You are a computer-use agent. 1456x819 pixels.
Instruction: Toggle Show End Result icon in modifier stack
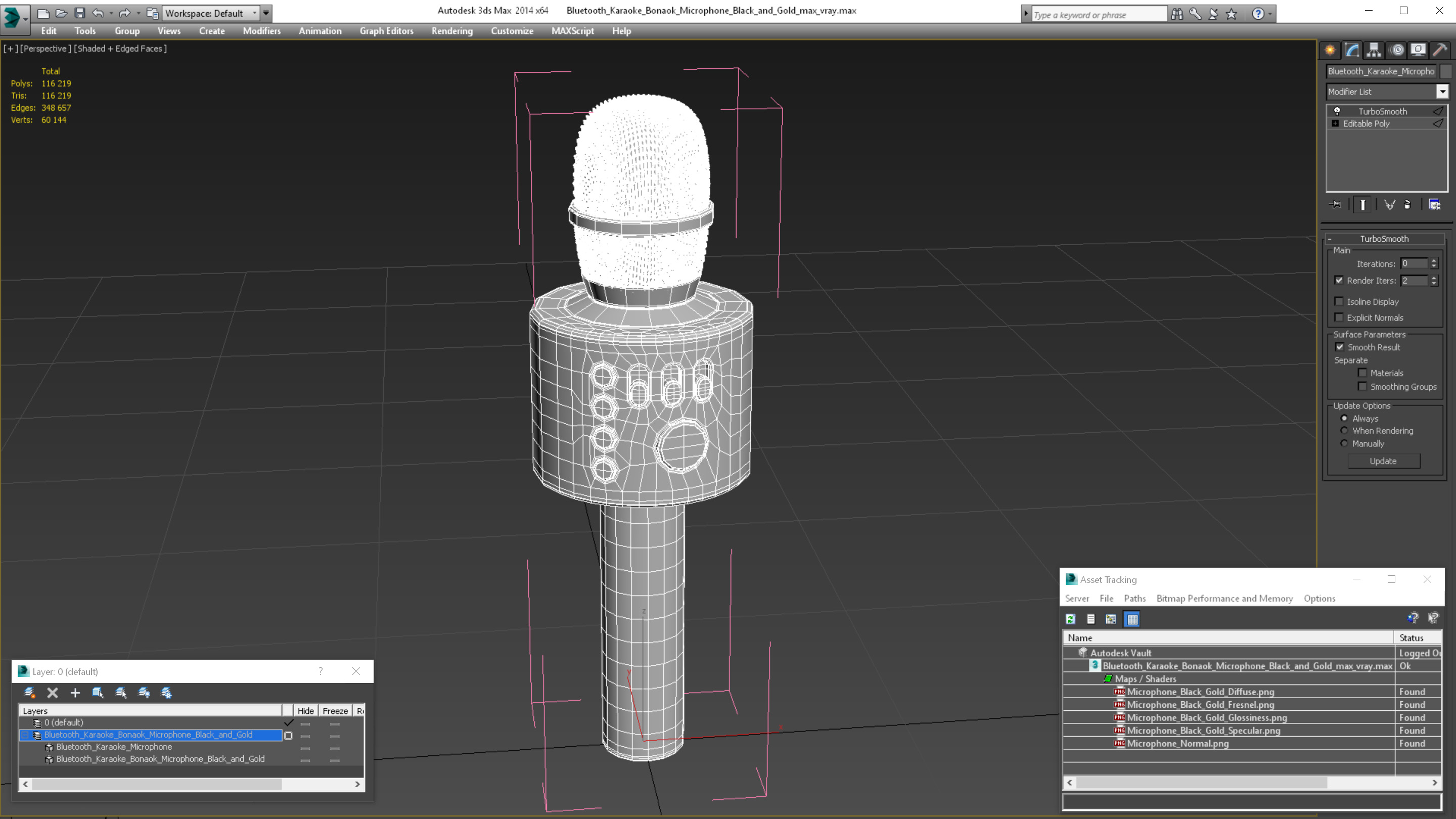1363,205
